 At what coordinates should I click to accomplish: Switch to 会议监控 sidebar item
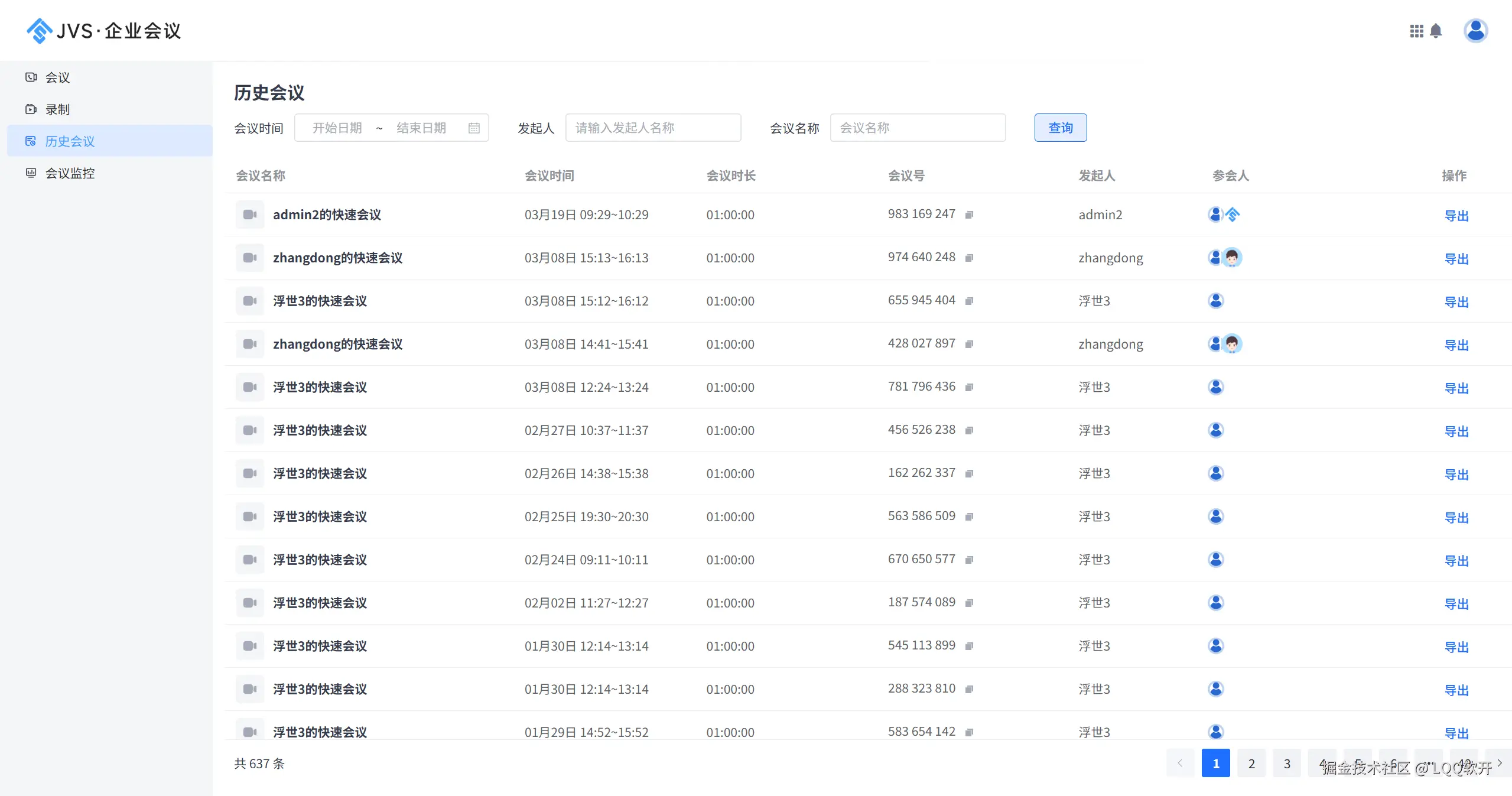coord(70,173)
